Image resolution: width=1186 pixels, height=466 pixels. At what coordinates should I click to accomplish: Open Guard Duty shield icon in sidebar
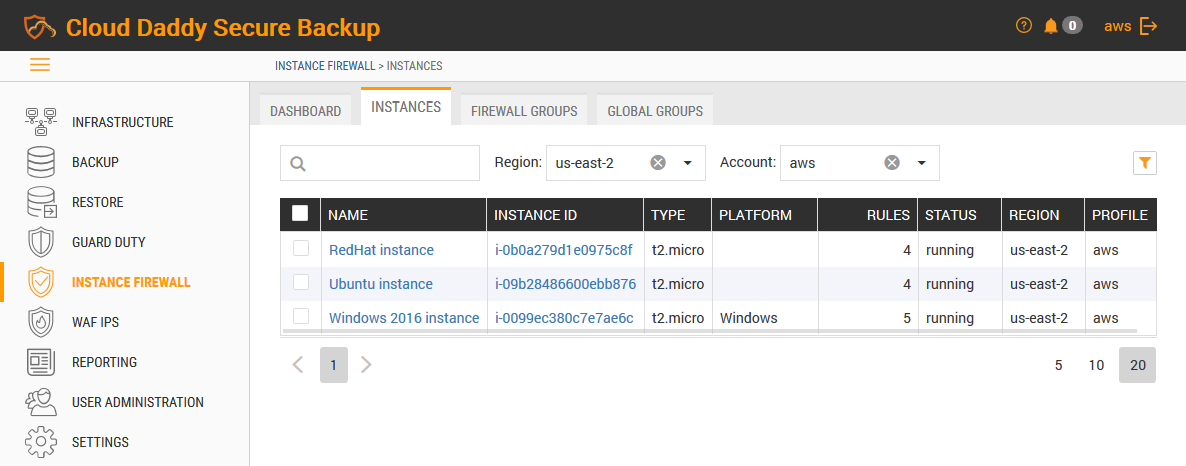click(41, 242)
